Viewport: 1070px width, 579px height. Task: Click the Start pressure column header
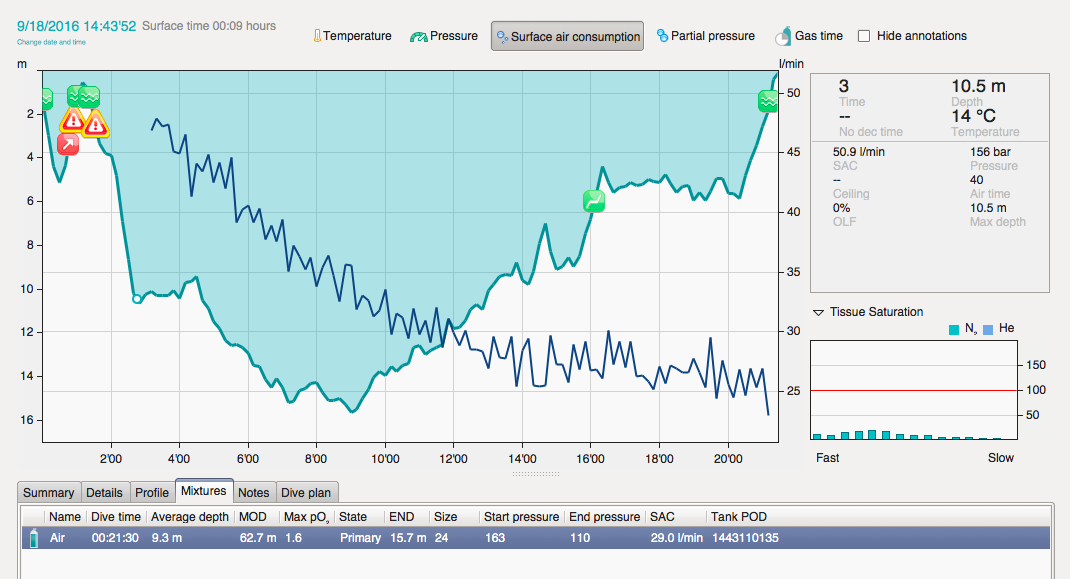click(521, 517)
